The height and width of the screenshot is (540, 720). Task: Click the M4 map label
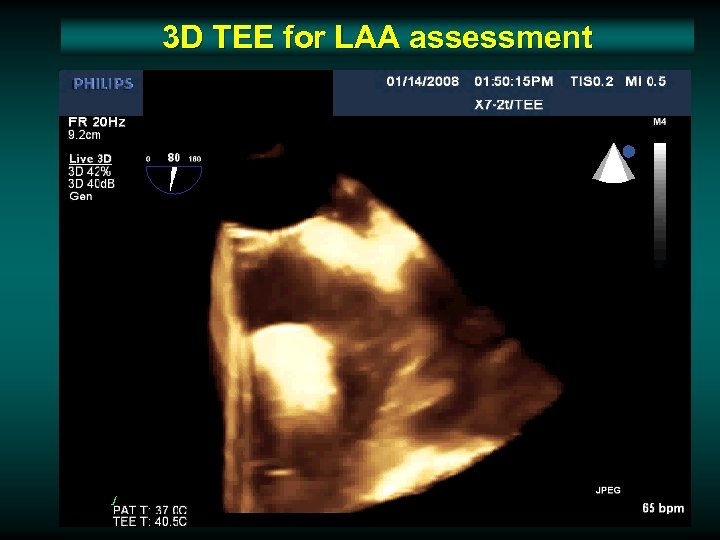click(x=659, y=122)
